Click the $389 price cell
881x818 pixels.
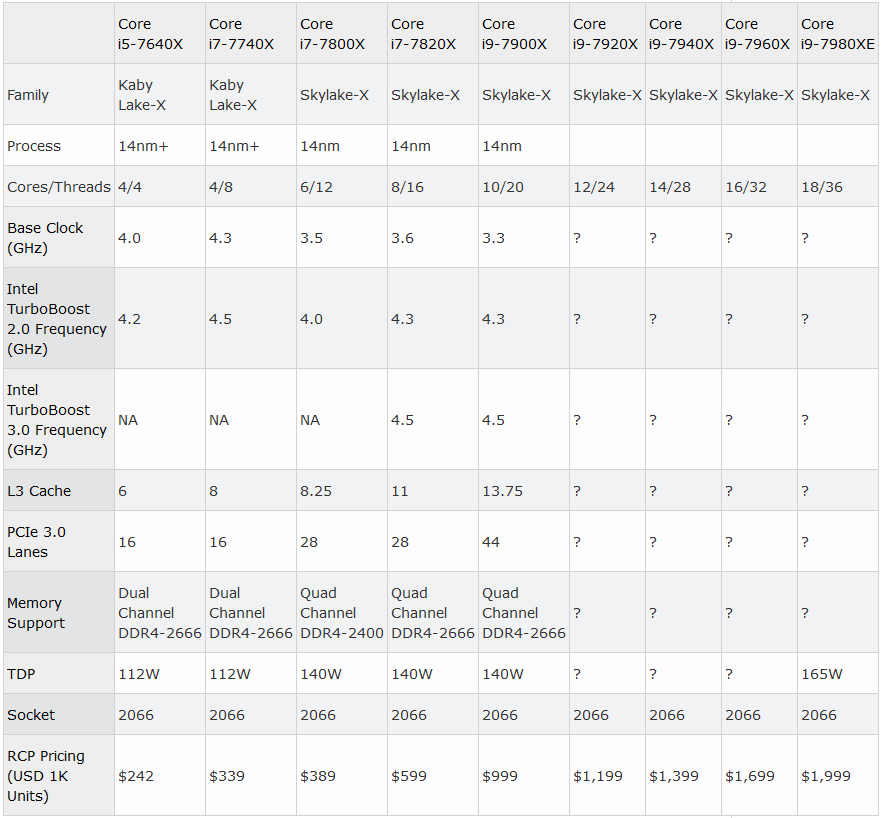click(342, 775)
